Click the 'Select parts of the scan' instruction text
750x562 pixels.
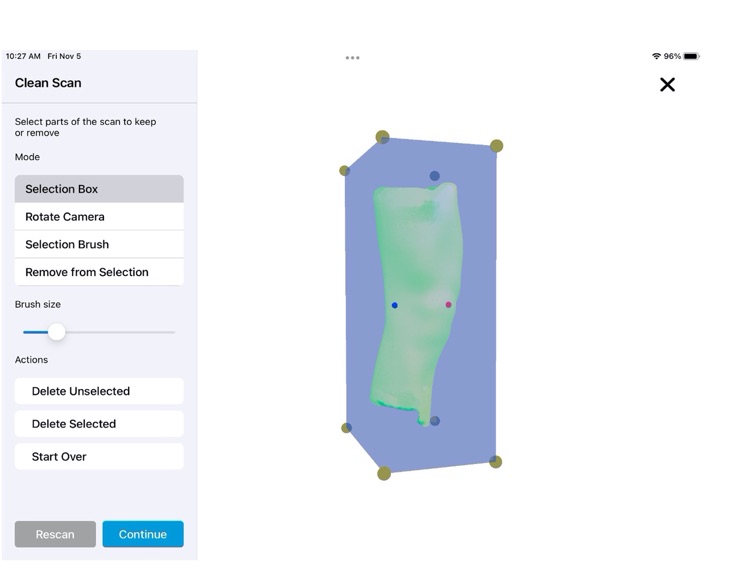click(86, 127)
